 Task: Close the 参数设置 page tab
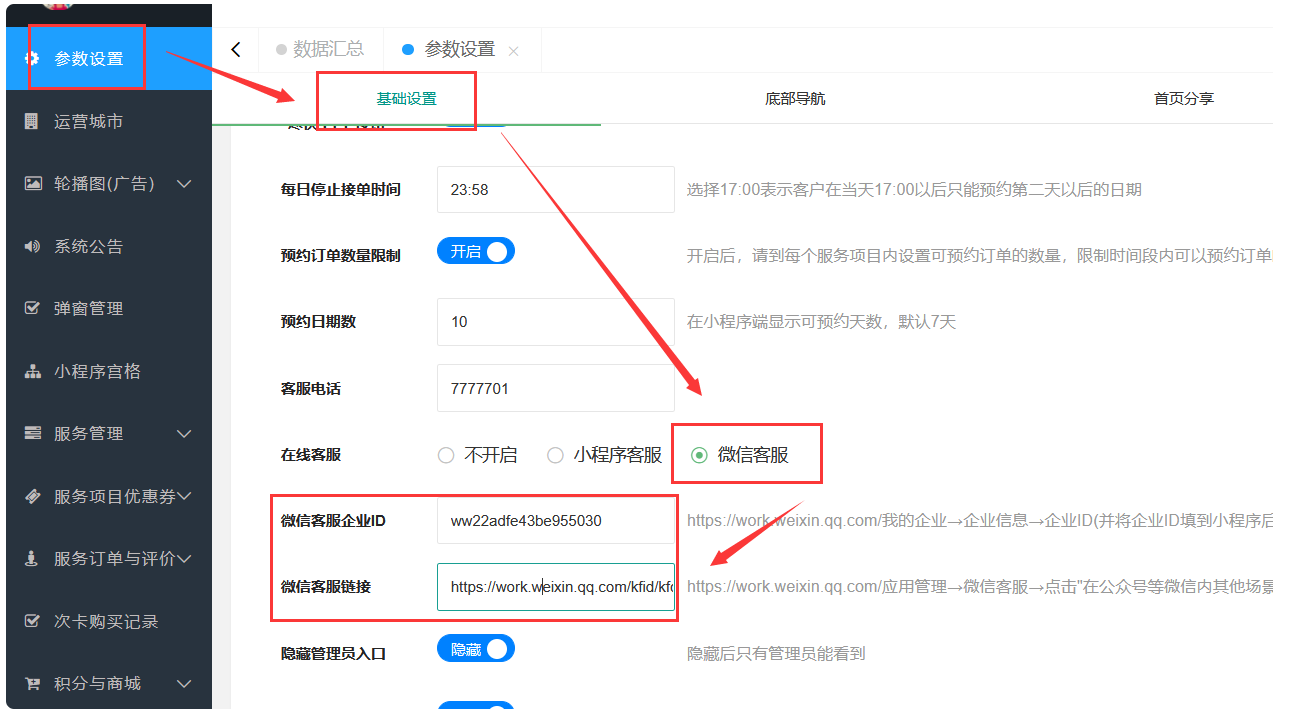pyautogui.click(x=513, y=51)
